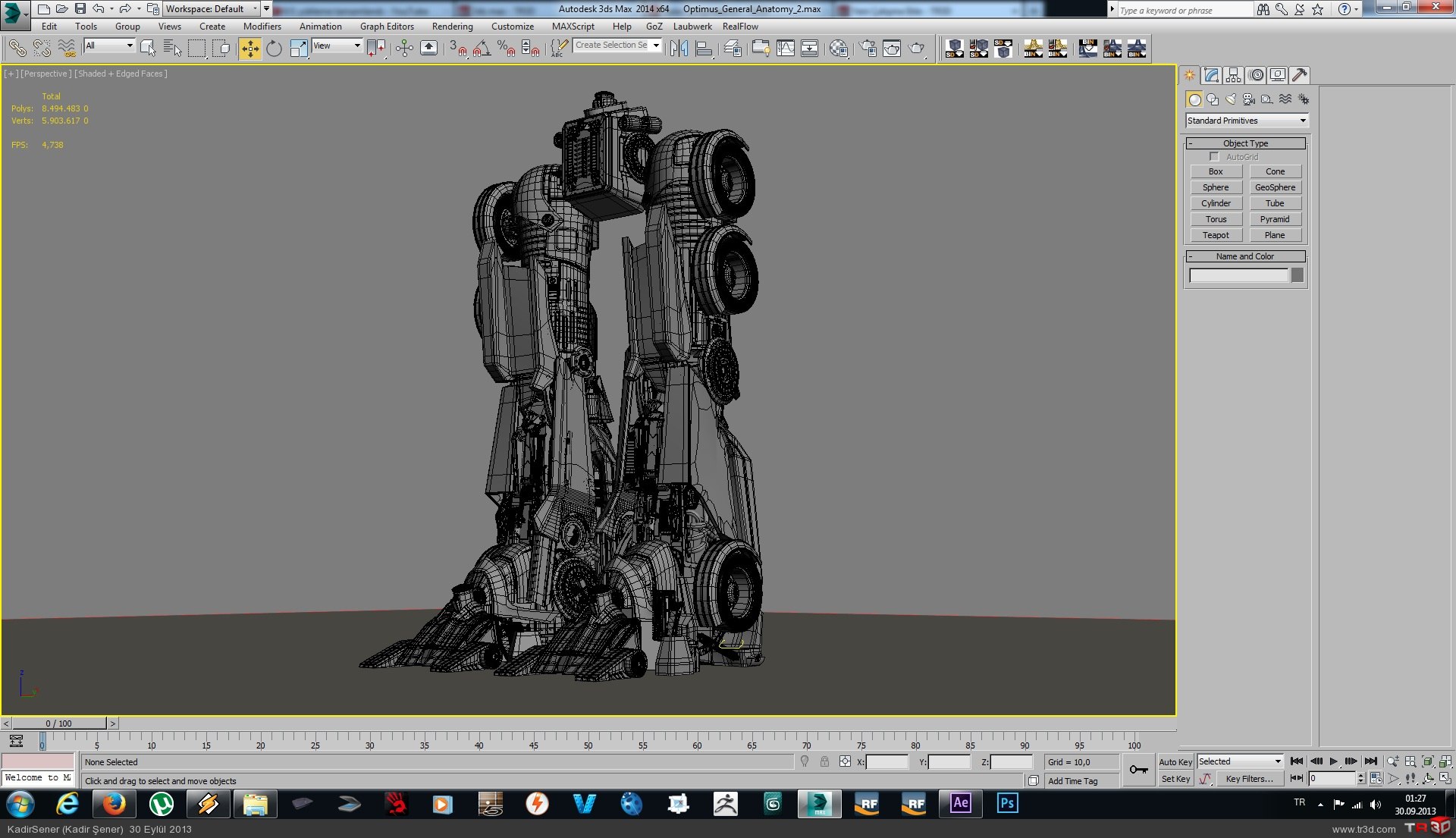The image size is (1456, 838).
Task: Open Photoshop from the taskbar
Action: tap(1007, 803)
